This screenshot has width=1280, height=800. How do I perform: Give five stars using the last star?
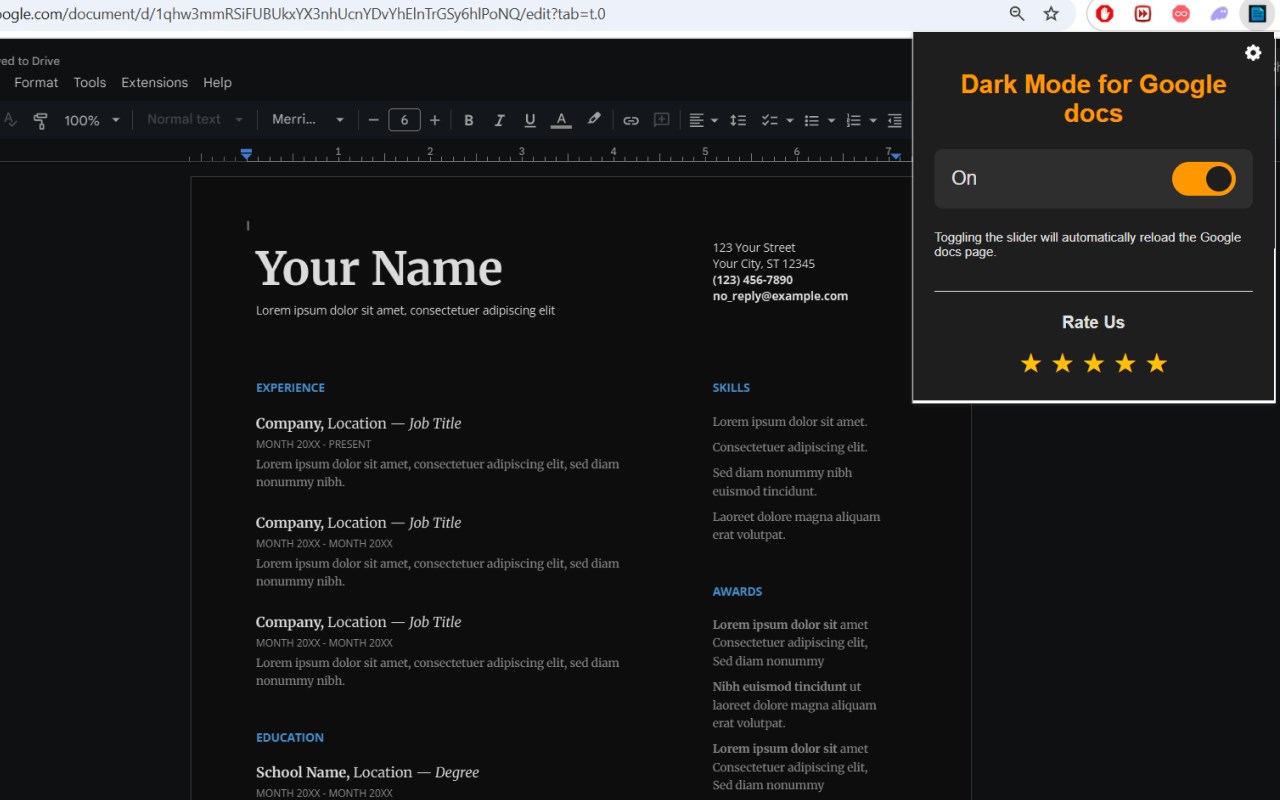click(1157, 363)
